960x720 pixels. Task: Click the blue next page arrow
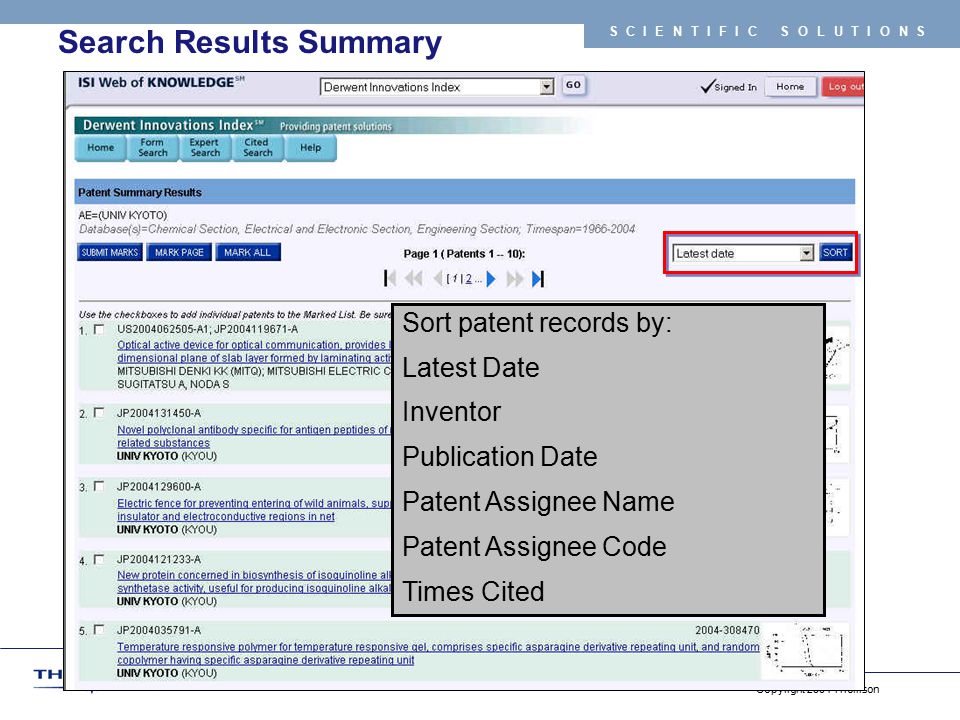(x=490, y=279)
